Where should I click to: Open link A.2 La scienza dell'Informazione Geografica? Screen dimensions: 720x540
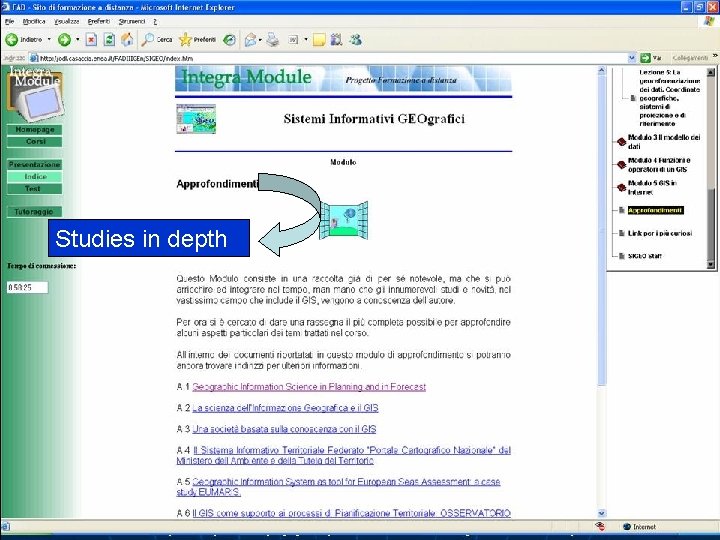click(x=285, y=408)
